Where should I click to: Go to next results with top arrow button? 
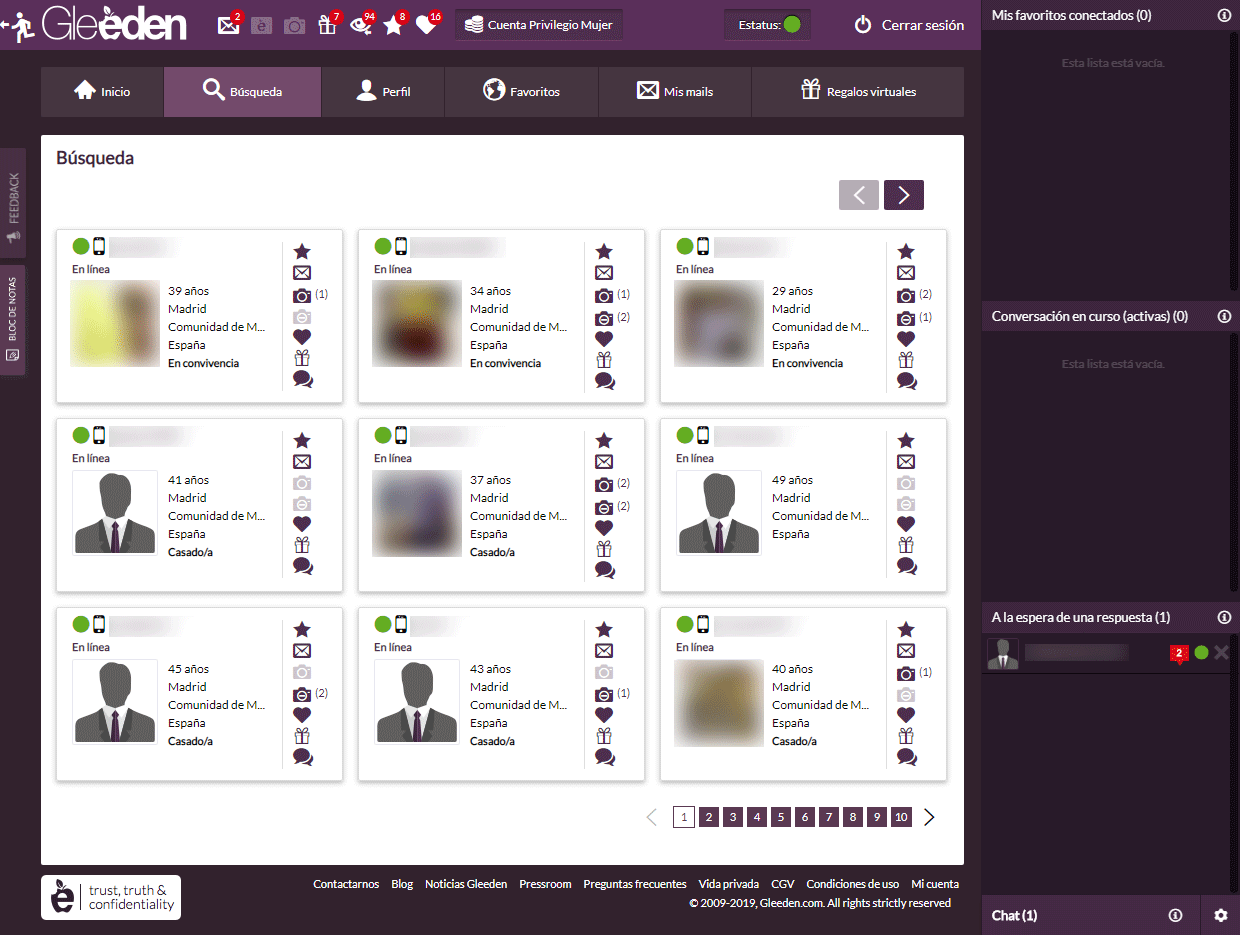pos(904,195)
